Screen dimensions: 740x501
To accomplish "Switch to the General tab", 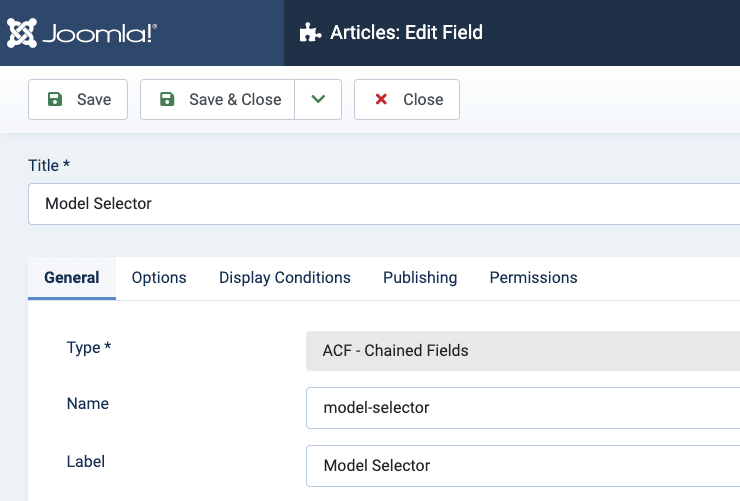I will (72, 277).
